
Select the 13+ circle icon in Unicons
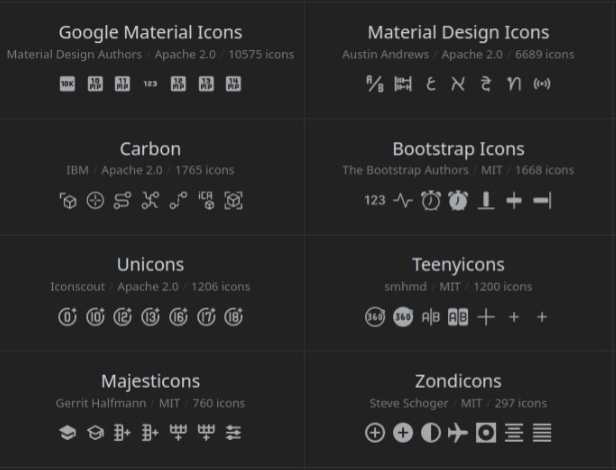coord(150,317)
